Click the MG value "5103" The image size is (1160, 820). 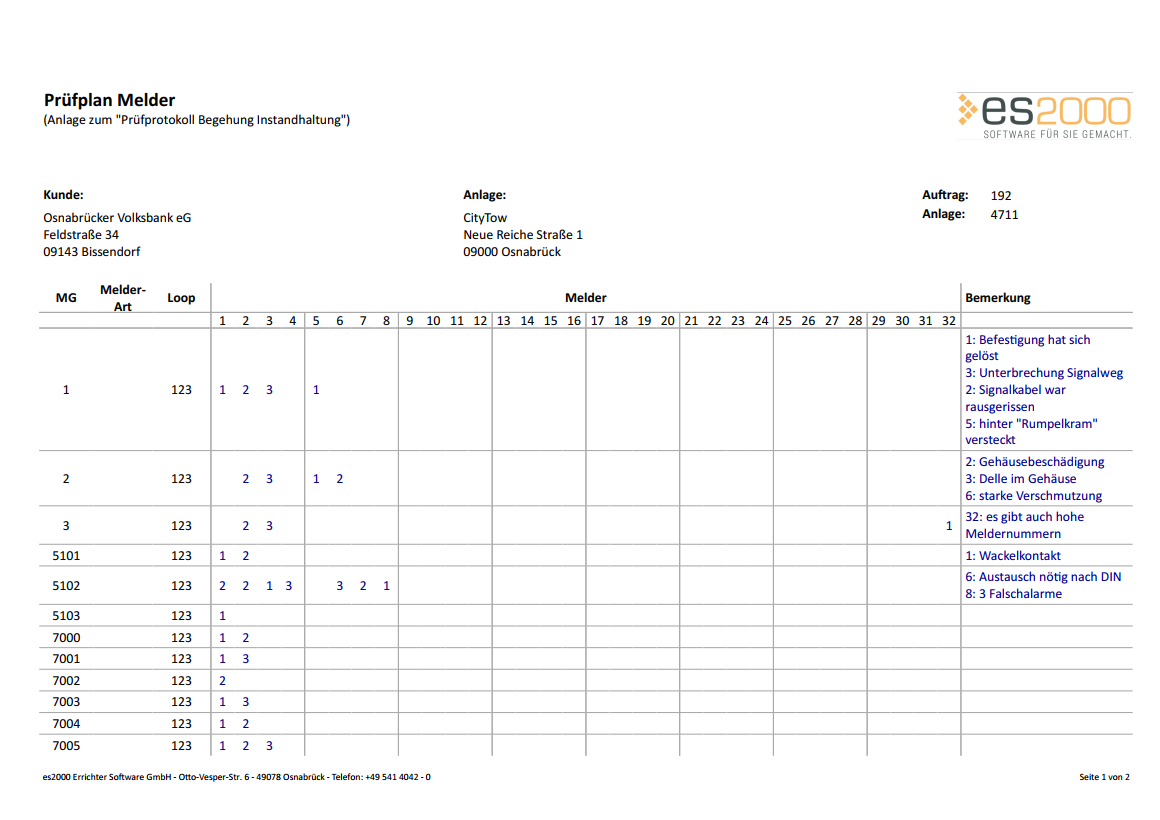(66, 616)
